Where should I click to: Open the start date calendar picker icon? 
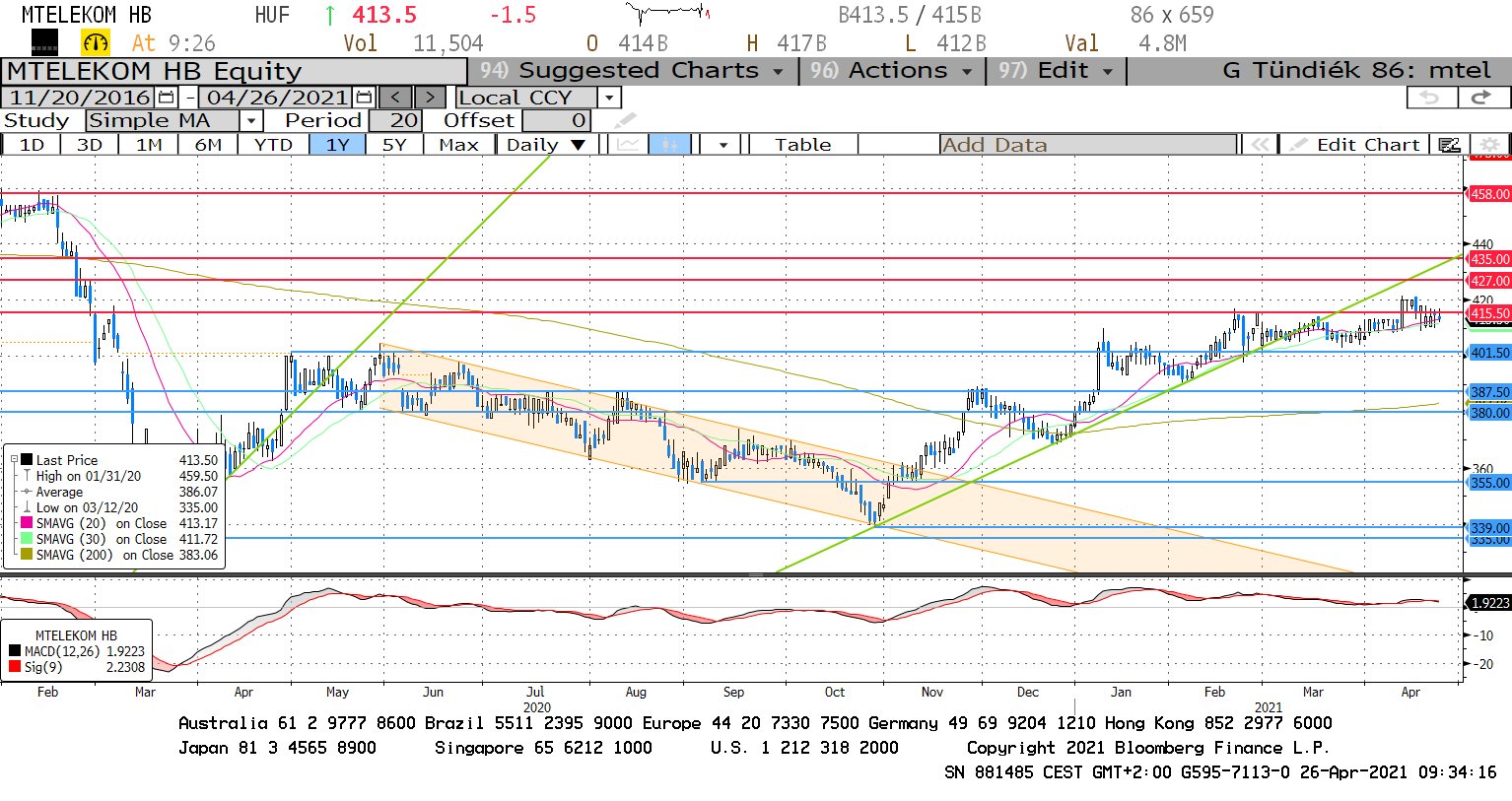click(166, 98)
